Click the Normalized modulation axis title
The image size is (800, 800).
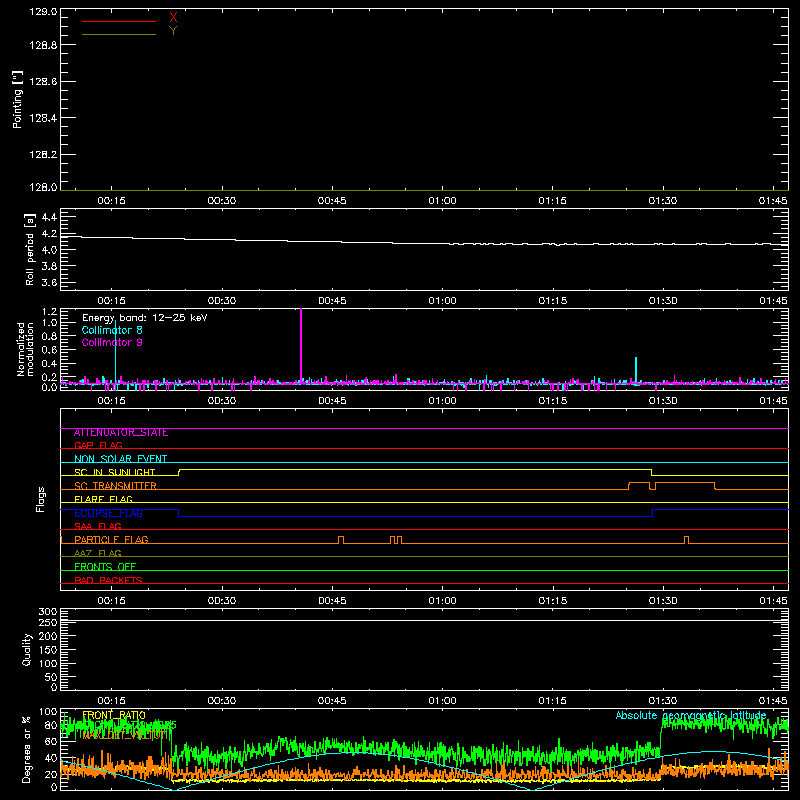point(24,349)
